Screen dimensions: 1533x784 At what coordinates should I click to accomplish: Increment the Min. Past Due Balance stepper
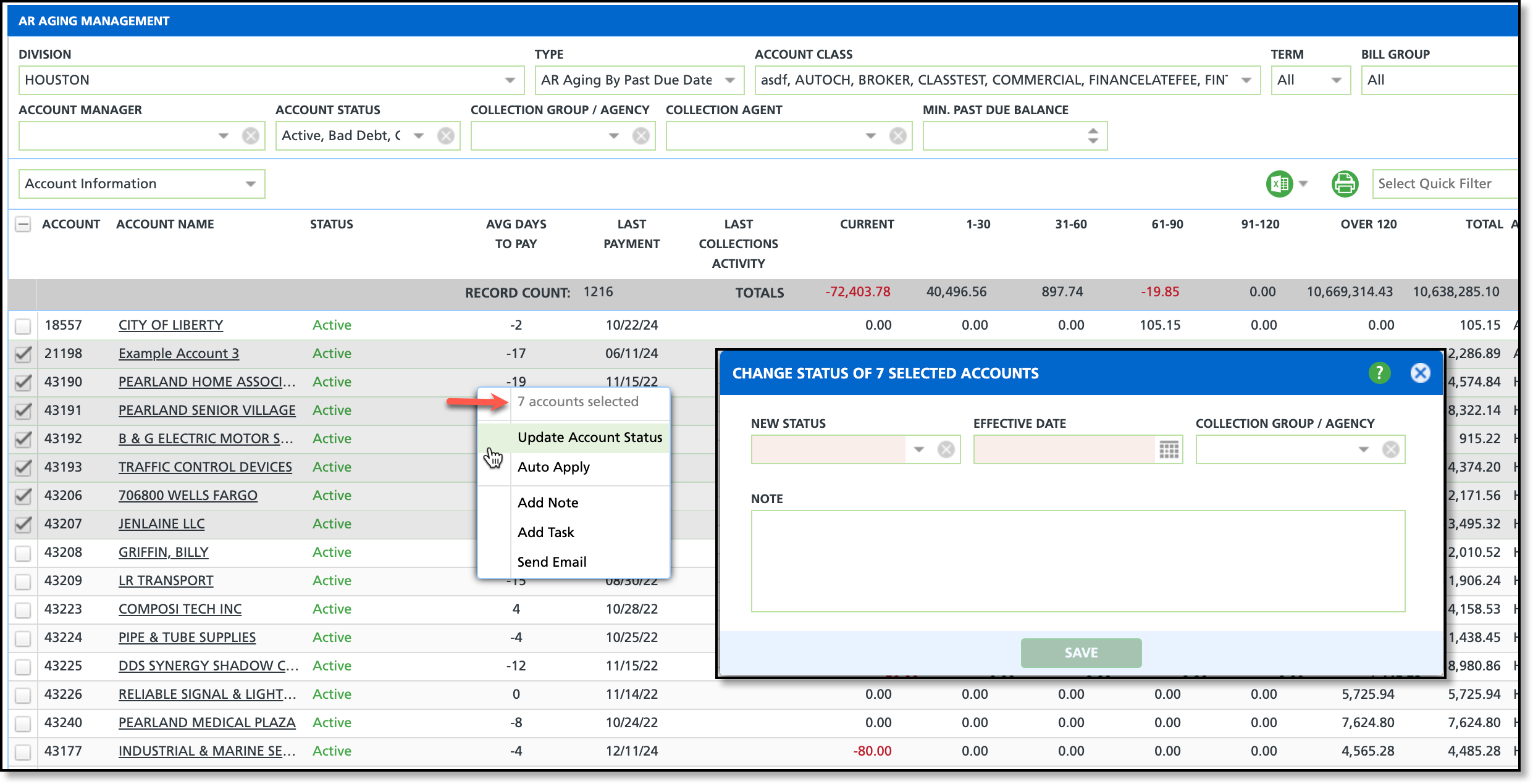click(1093, 131)
